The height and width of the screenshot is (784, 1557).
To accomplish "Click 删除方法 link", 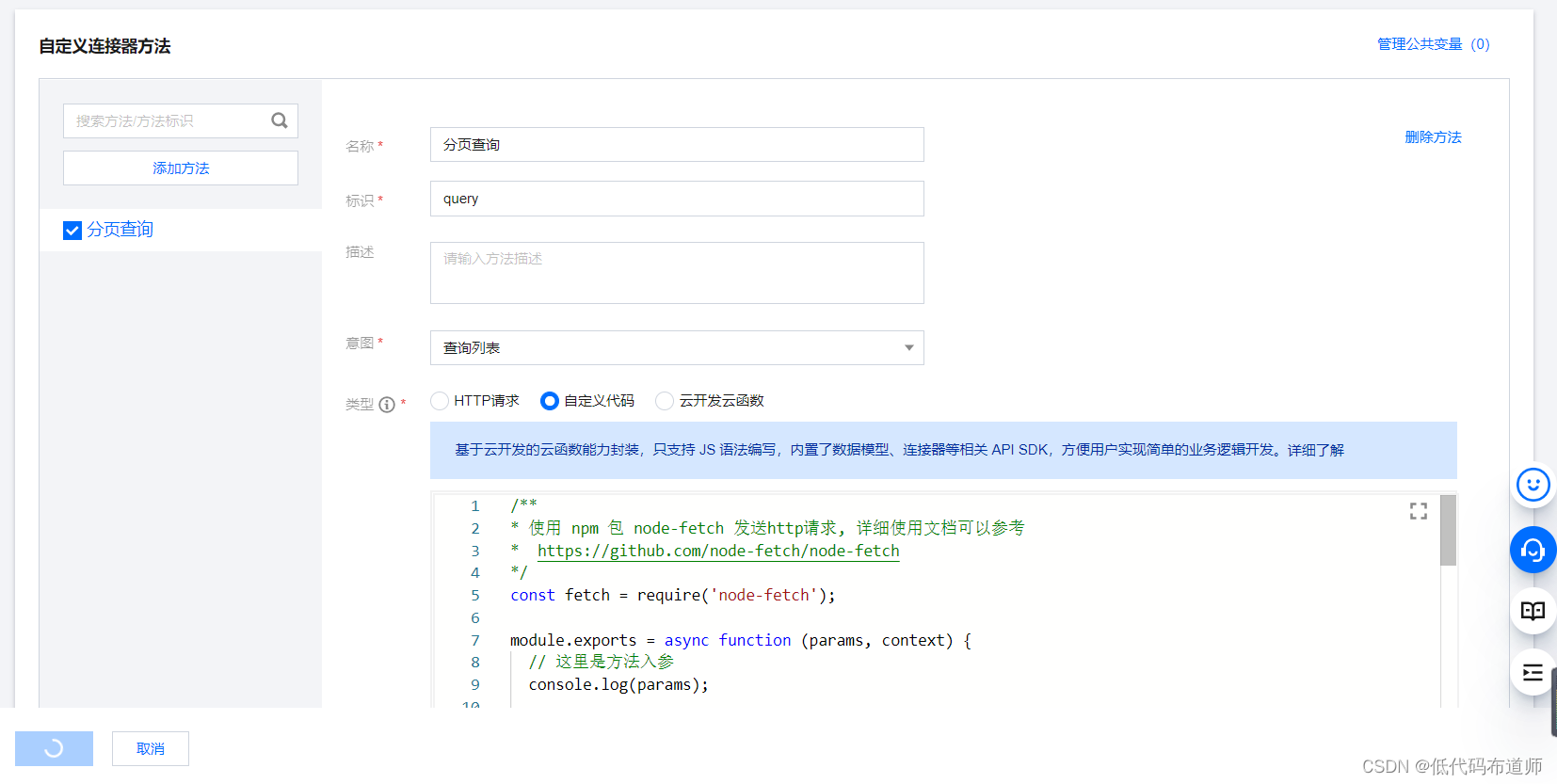I will click(x=1433, y=137).
